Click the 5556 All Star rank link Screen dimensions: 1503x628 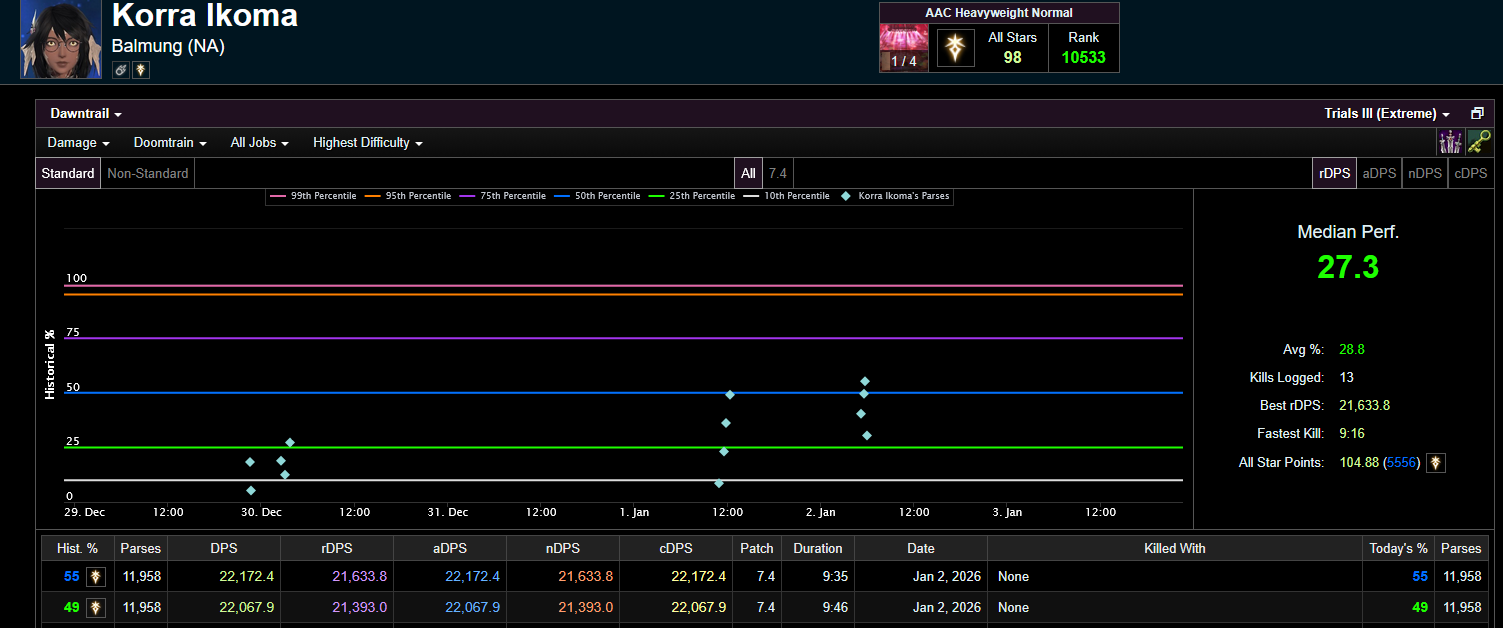point(1402,462)
